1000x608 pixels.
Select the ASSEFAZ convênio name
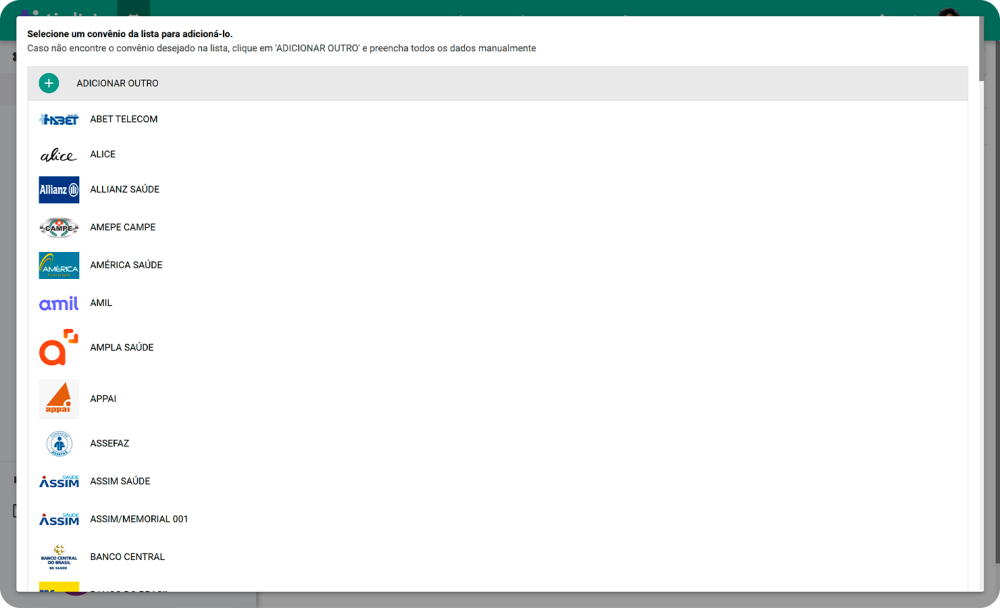coord(110,443)
